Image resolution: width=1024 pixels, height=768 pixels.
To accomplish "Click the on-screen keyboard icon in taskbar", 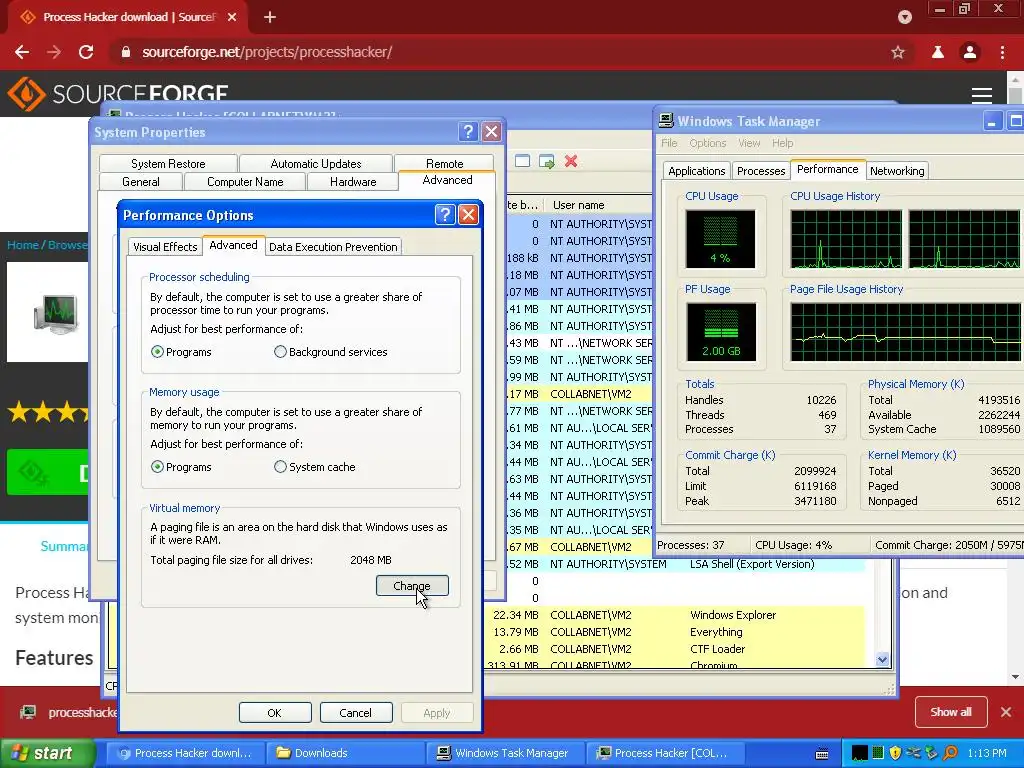I will click(822, 754).
